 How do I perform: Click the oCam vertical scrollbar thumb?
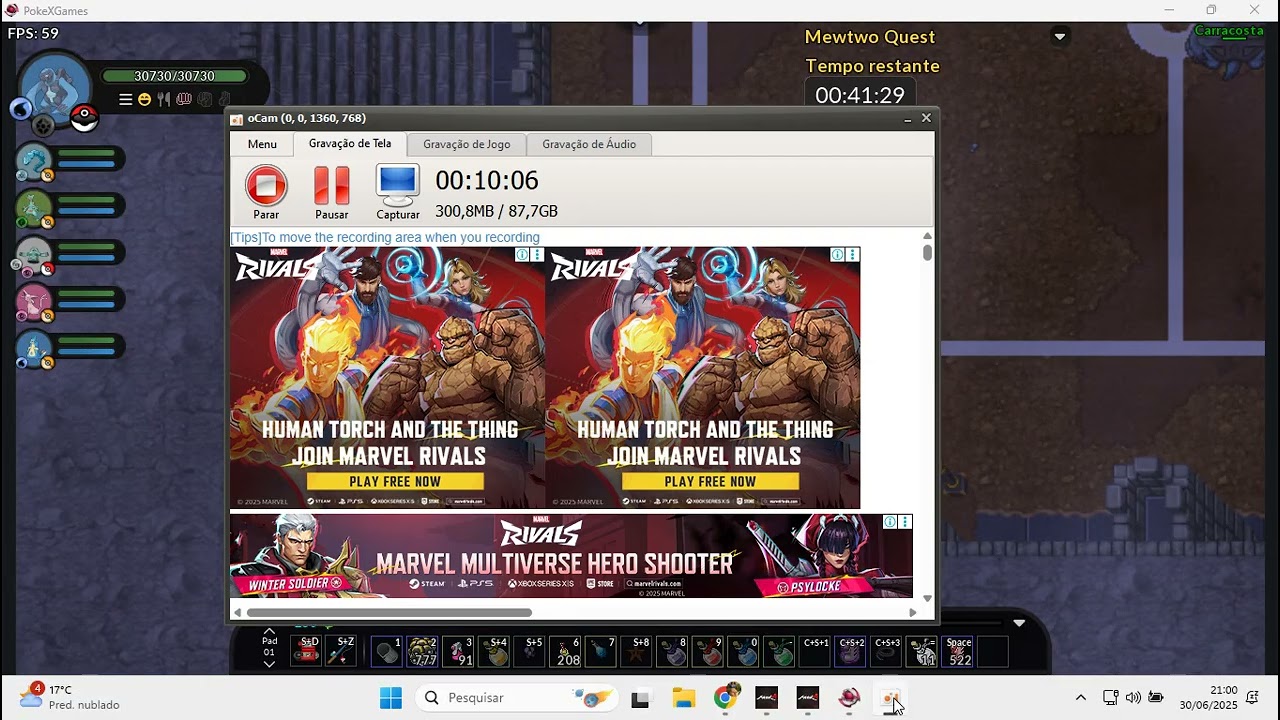click(x=927, y=252)
